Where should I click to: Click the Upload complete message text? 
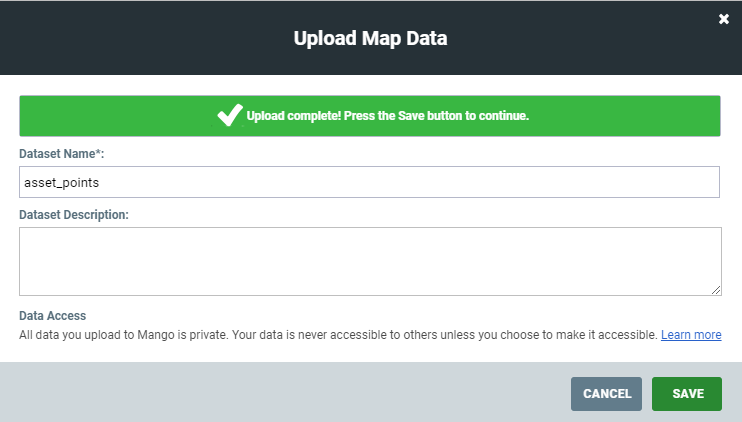click(x=388, y=116)
